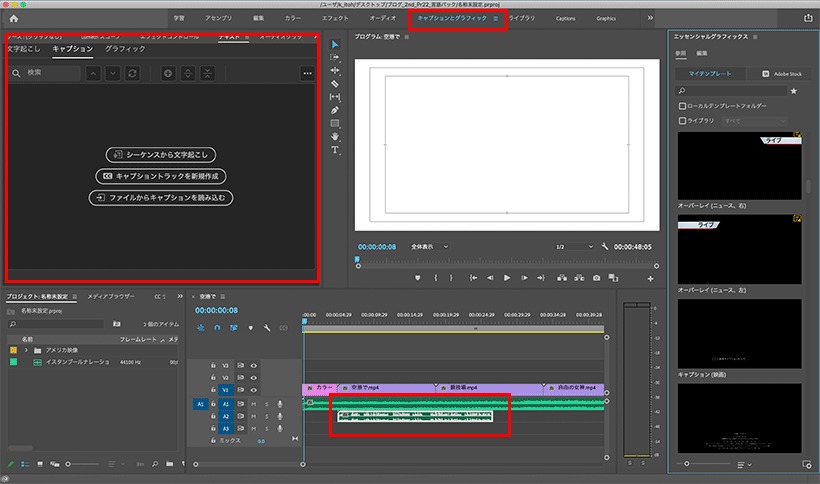Screen dimensions: 820x484
Task: Open the 全体表示 zoom level dropdown
Action: coord(430,247)
